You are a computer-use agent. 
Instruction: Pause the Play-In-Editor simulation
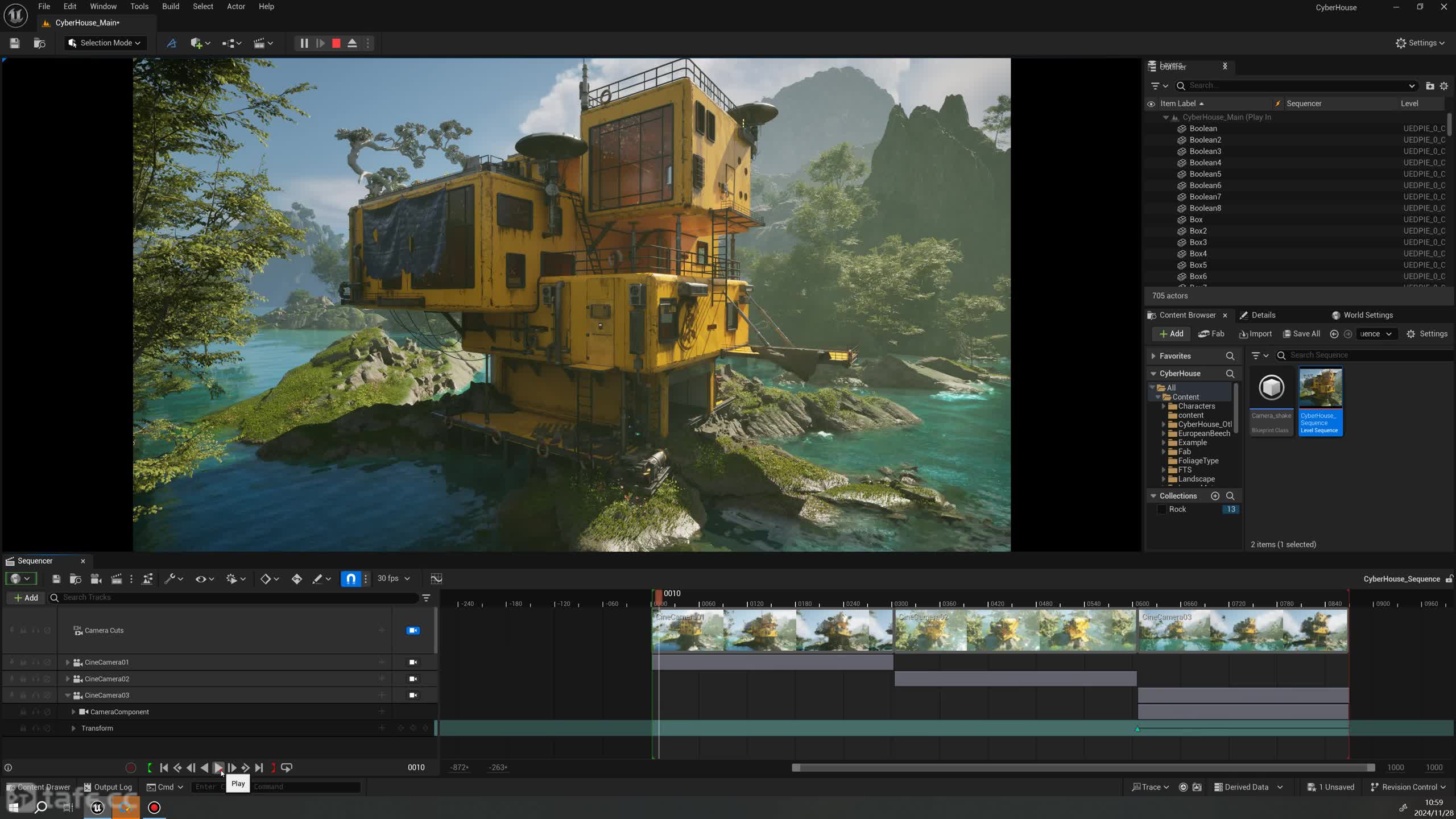(x=304, y=43)
